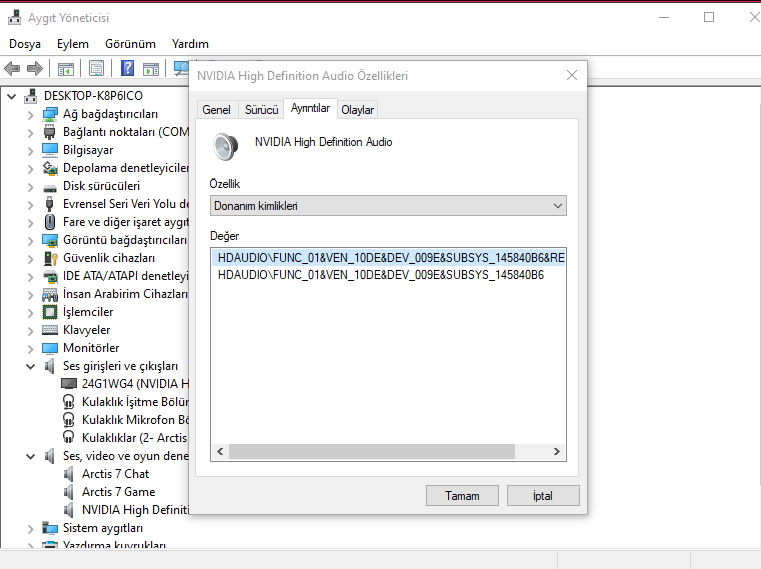Collapse Ses, video ve oyun category
761x569 pixels.
tap(31, 456)
